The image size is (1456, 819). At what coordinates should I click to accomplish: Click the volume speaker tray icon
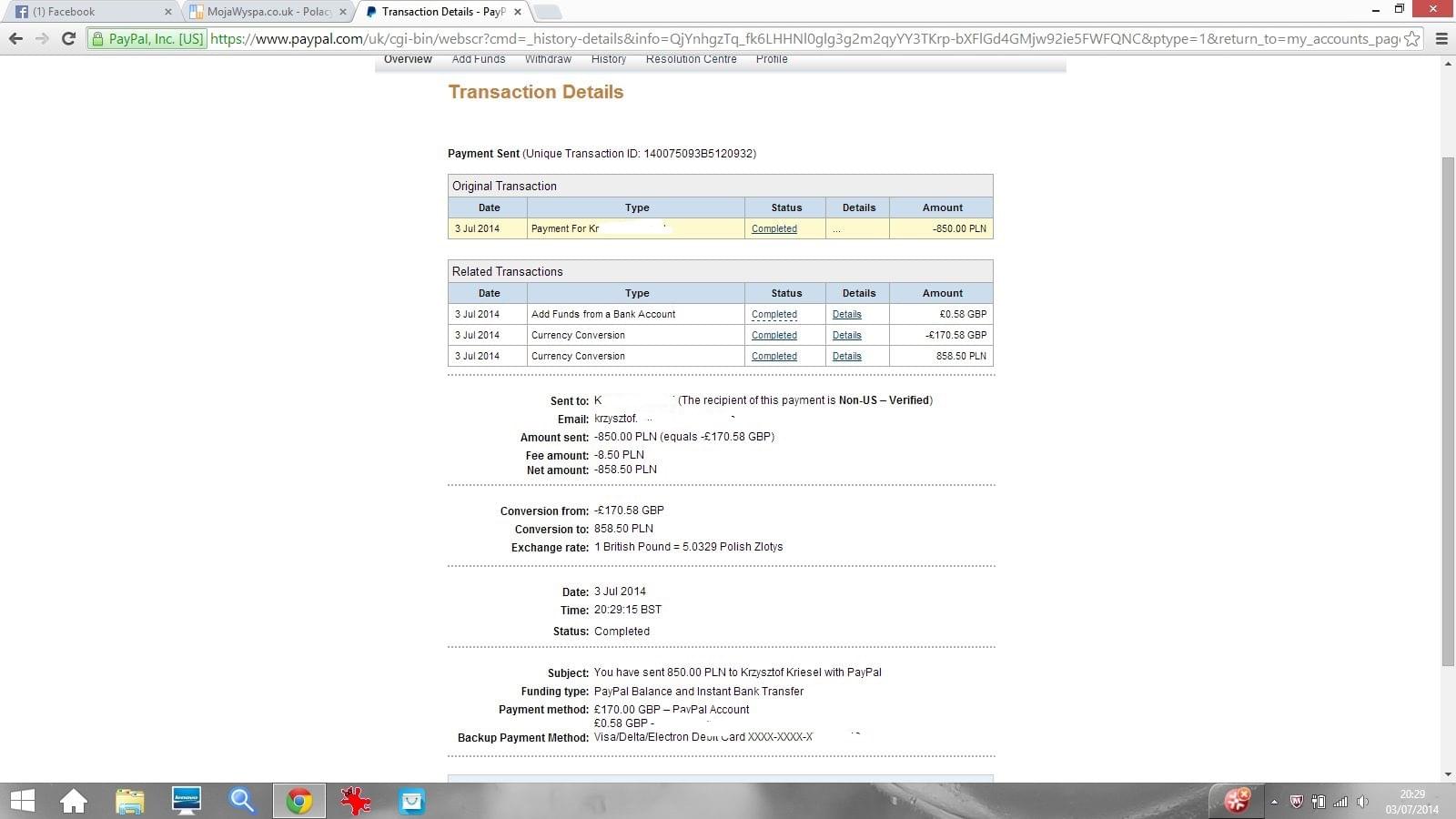pyautogui.click(x=1362, y=802)
